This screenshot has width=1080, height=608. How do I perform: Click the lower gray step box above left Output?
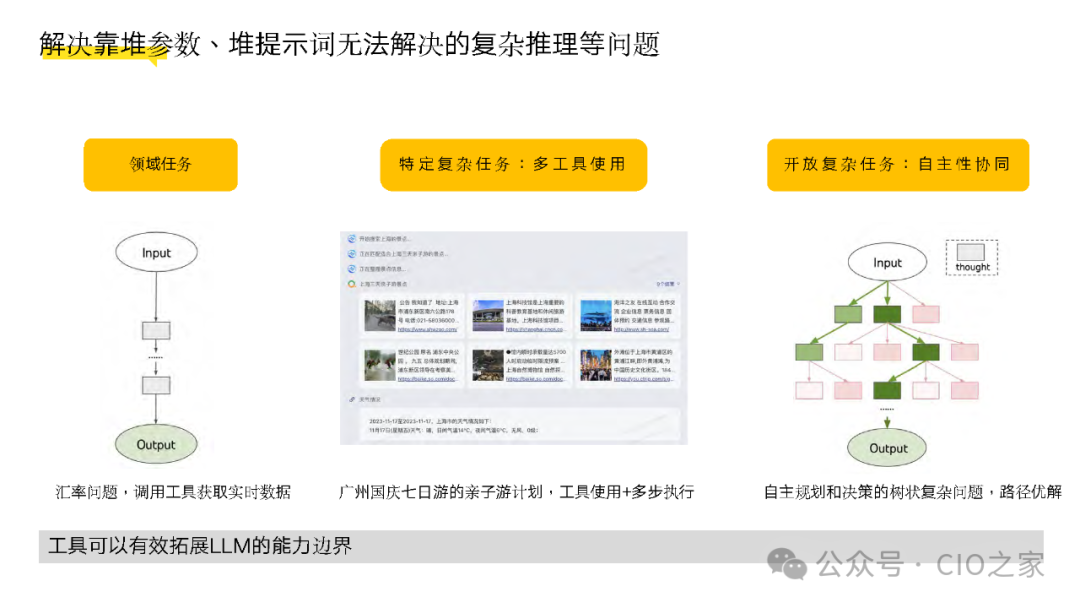(156, 385)
